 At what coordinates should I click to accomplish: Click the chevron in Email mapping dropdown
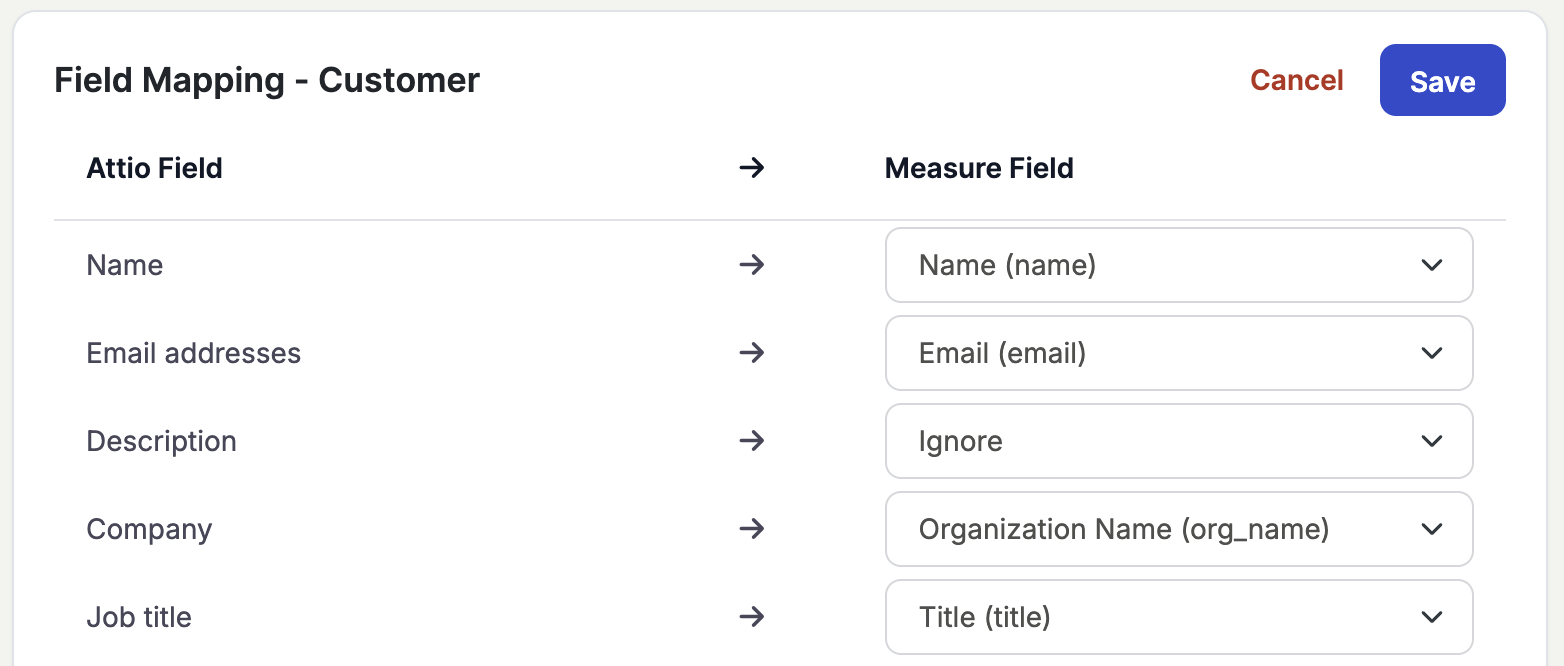pyautogui.click(x=1431, y=353)
